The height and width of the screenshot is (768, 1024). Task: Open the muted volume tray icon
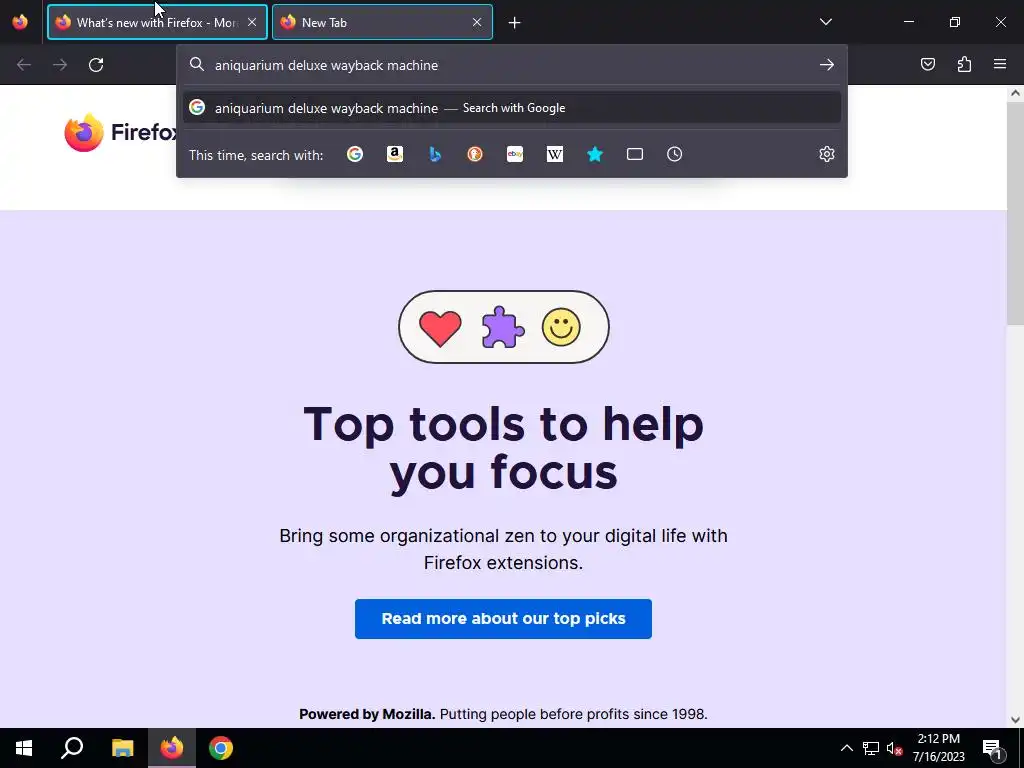pyautogui.click(x=894, y=748)
